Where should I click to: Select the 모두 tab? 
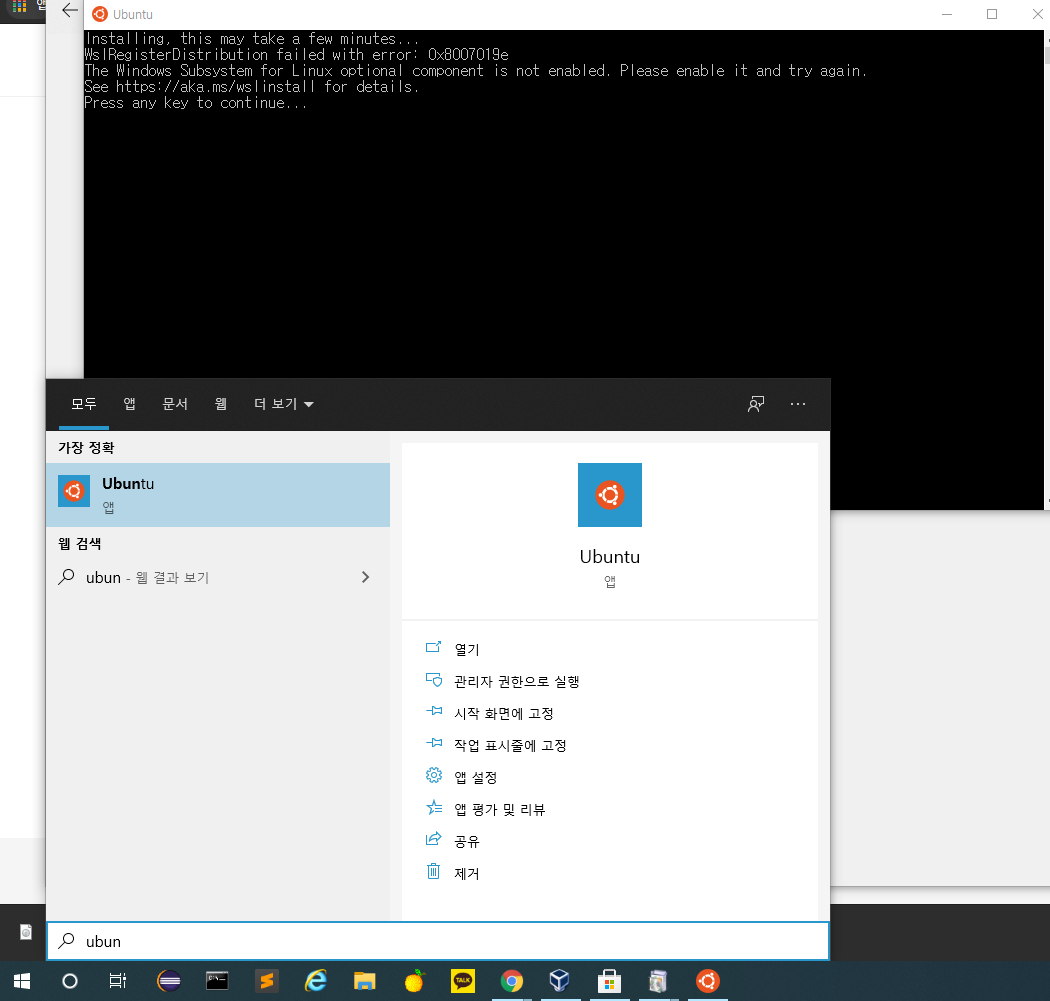pyautogui.click(x=84, y=404)
